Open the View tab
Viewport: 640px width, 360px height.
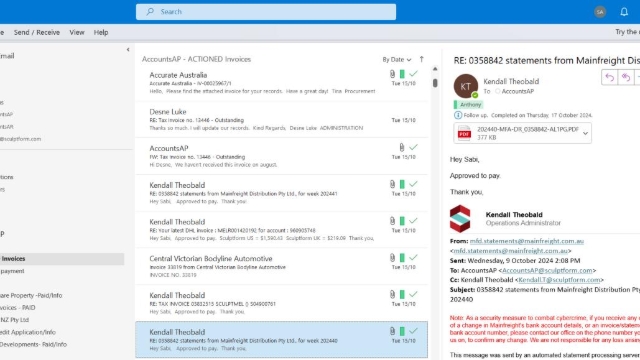point(77,32)
